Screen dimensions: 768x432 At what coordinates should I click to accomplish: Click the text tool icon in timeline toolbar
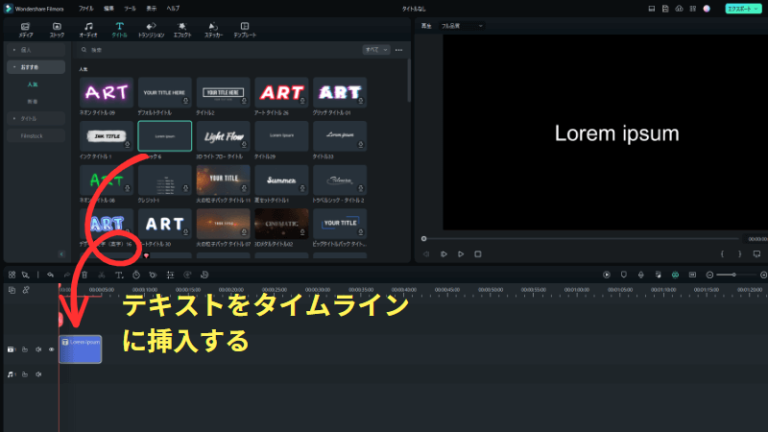point(119,275)
